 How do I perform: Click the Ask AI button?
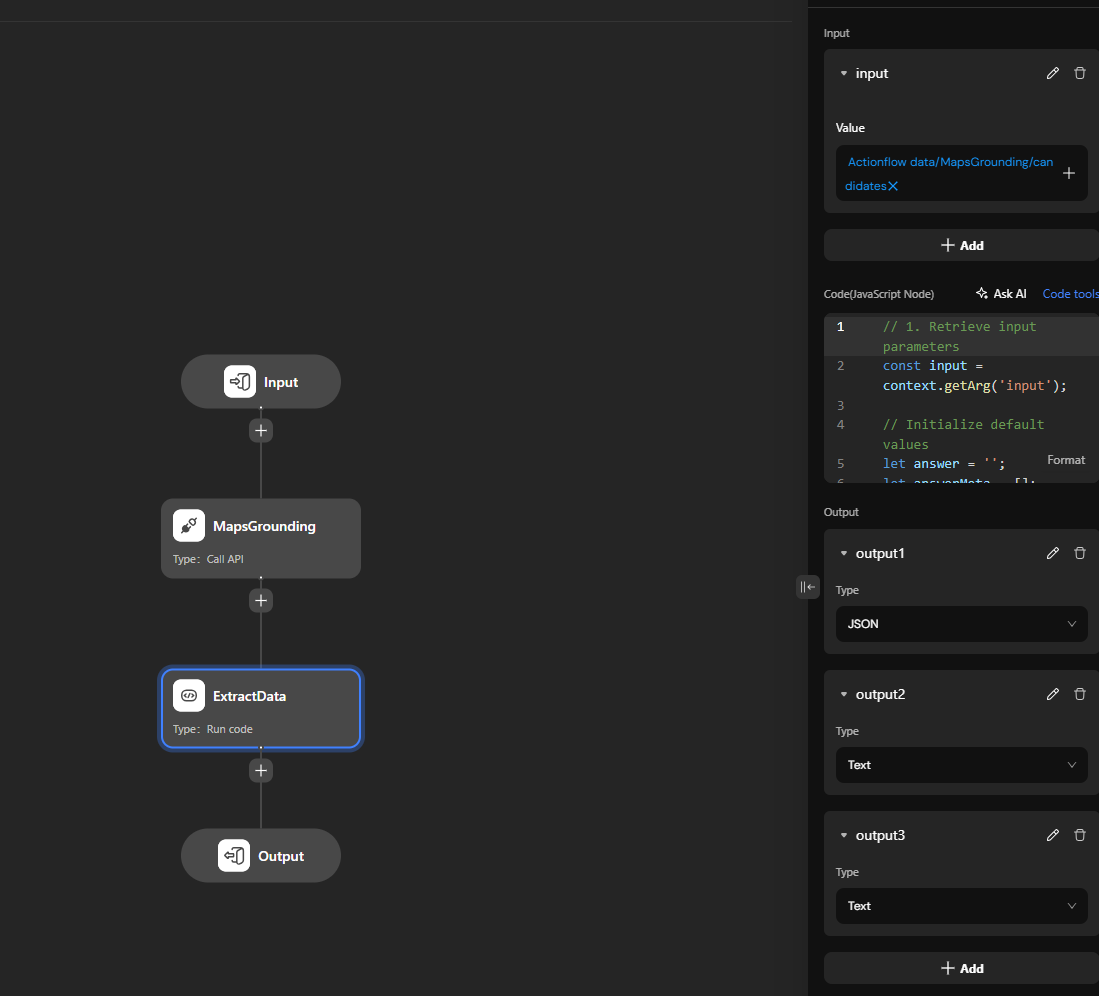tap(1001, 294)
